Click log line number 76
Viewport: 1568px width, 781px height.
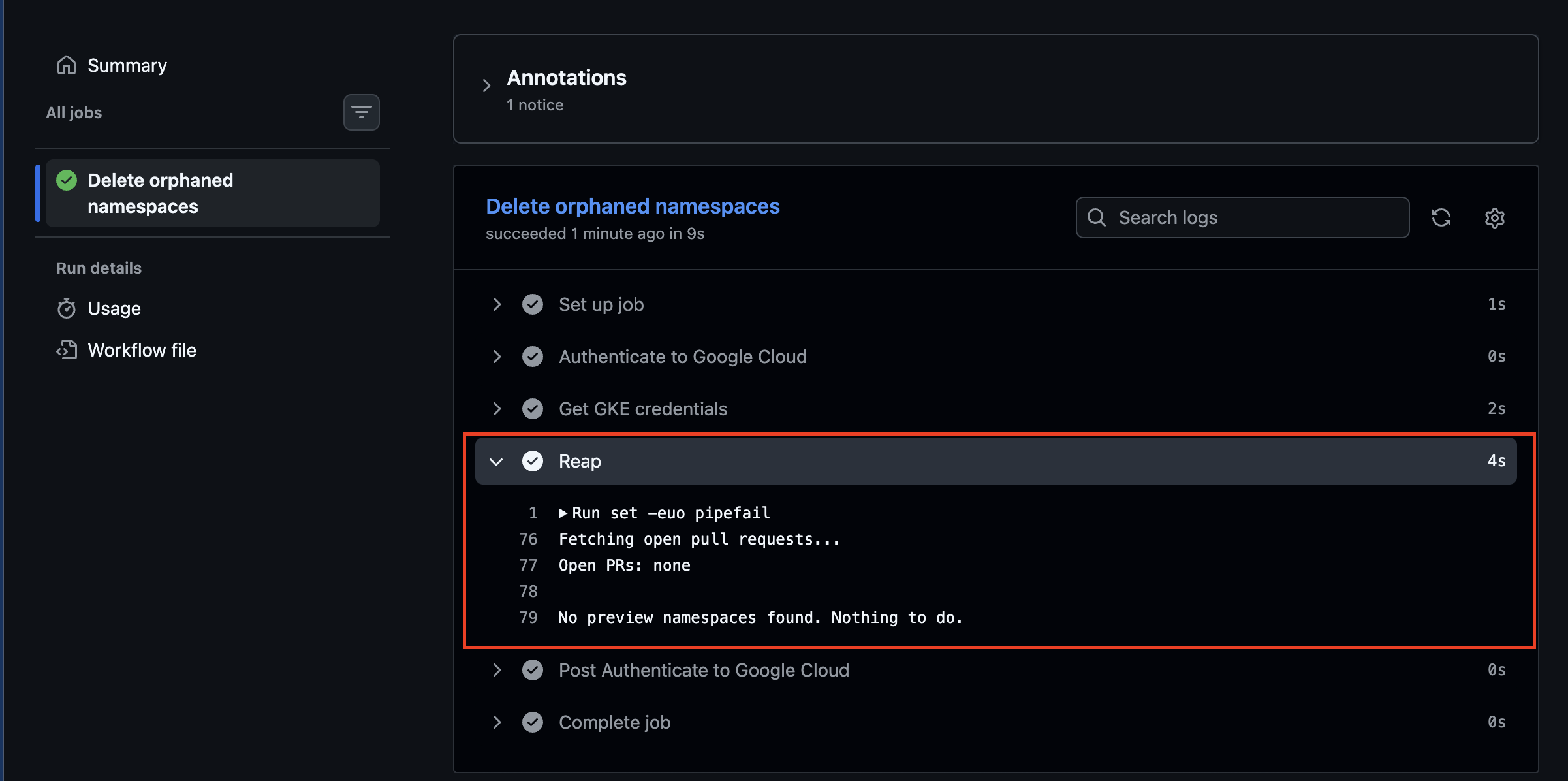pos(528,539)
